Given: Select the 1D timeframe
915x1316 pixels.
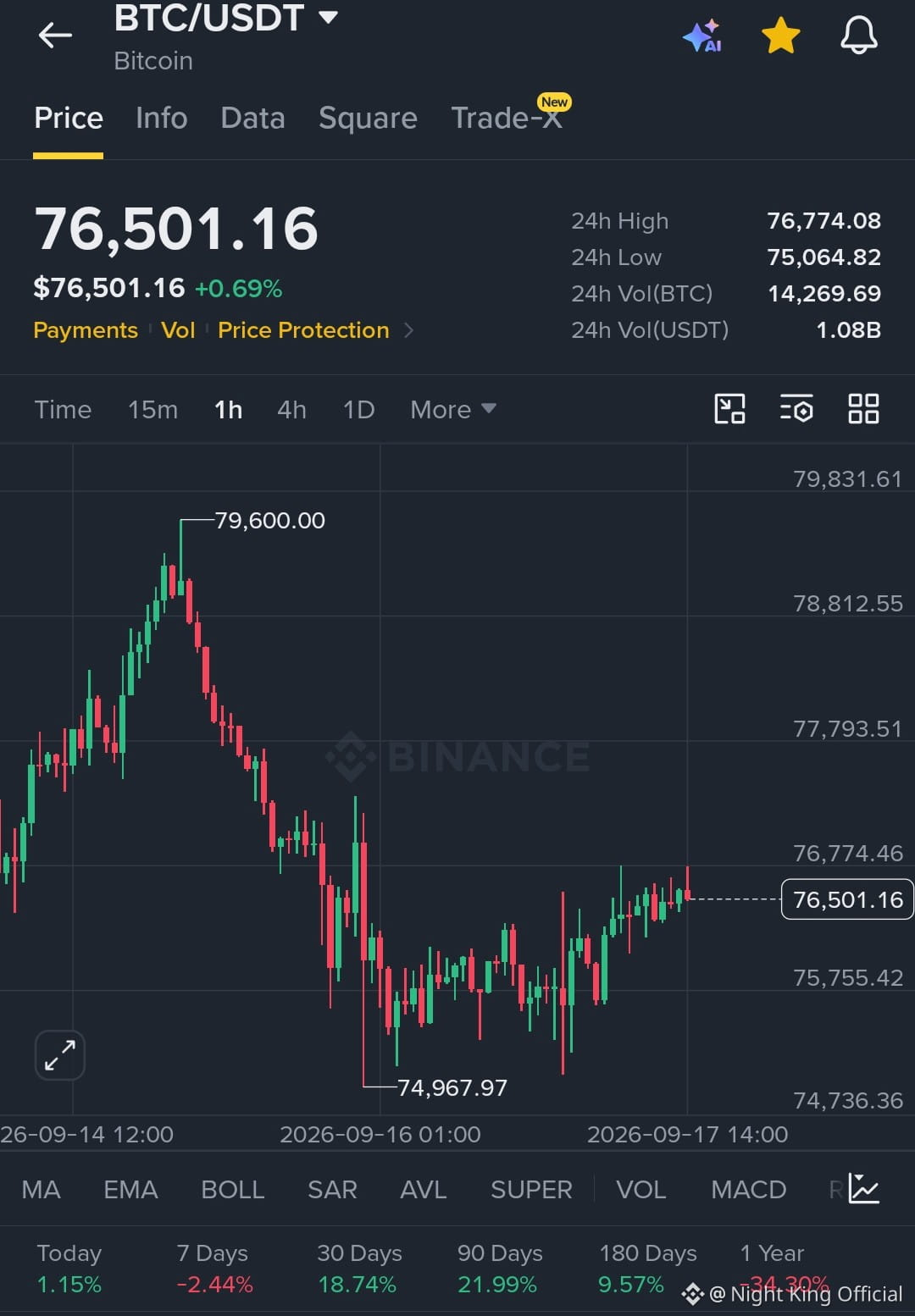Looking at the screenshot, I should [x=358, y=410].
